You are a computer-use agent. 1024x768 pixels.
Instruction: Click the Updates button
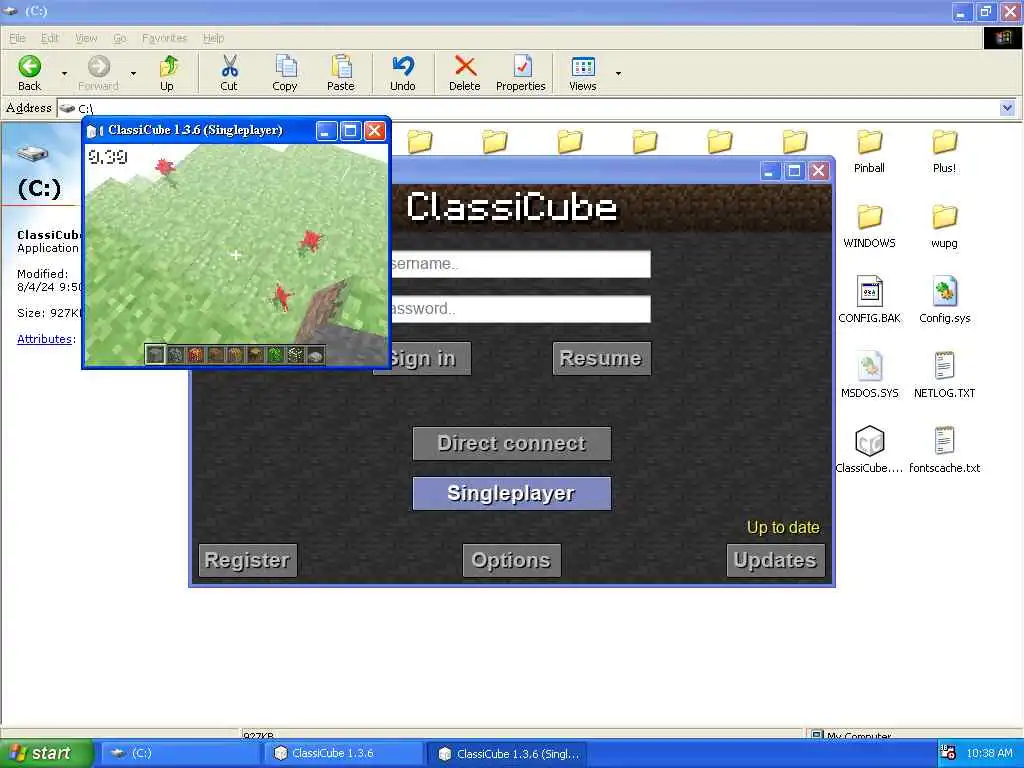[775, 560]
